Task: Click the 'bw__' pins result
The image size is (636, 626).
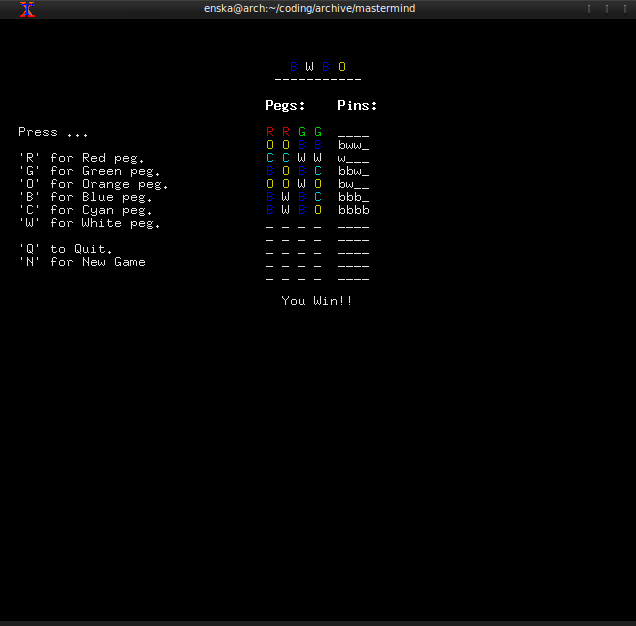Action: (x=354, y=184)
